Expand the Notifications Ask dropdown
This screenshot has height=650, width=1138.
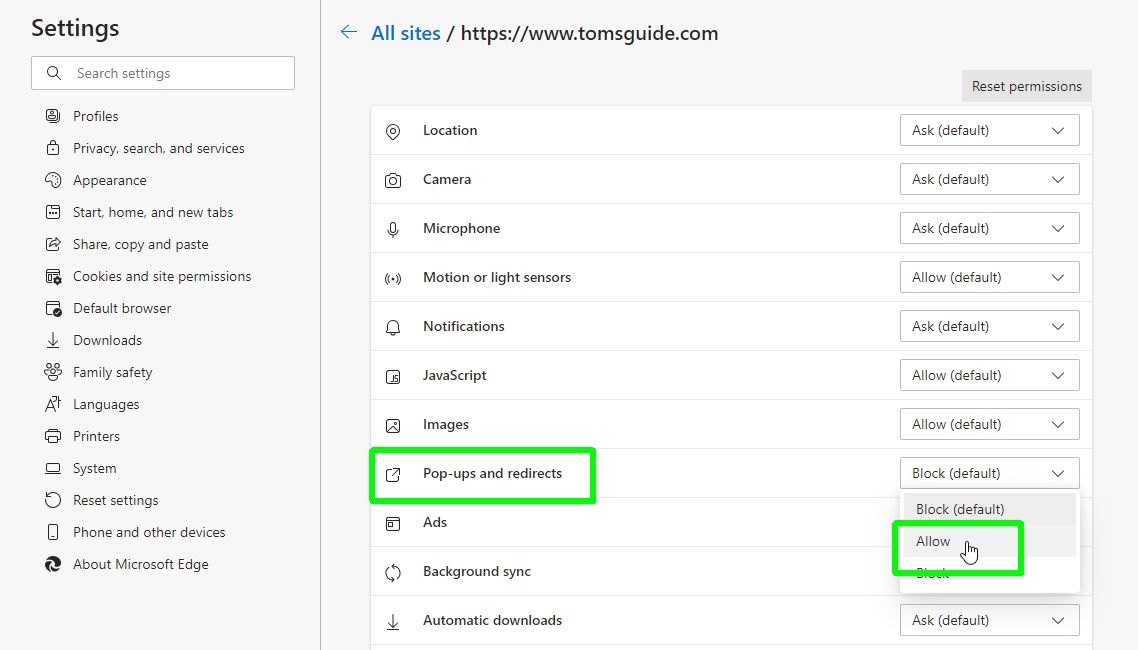[x=989, y=326]
